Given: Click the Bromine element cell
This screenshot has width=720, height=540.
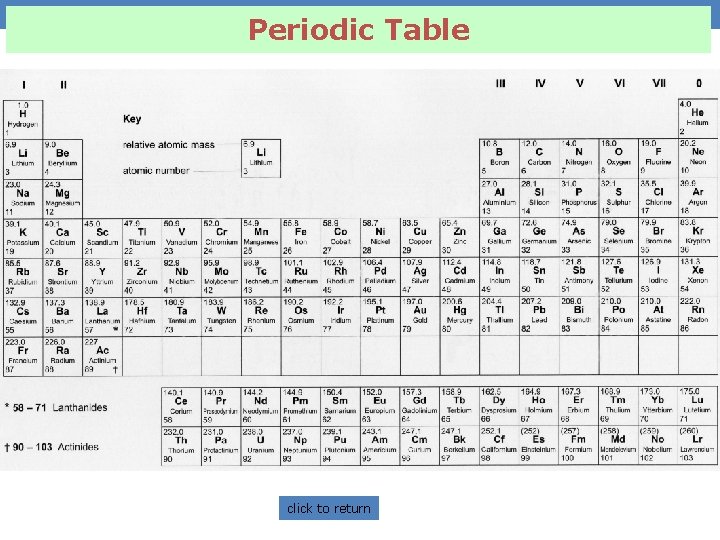Looking at the screenshot, I should [658, 237].
